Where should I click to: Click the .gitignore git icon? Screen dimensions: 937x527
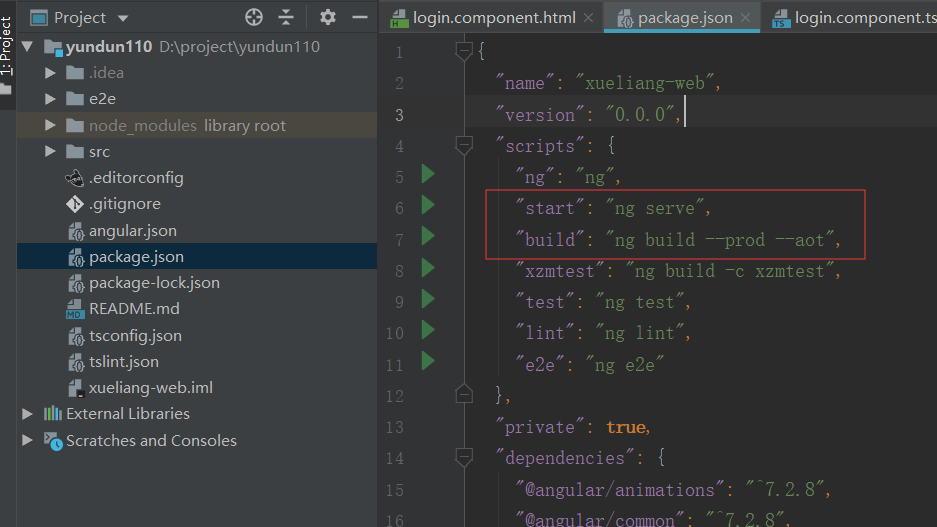pyautogui.click(x=75, y=204)
